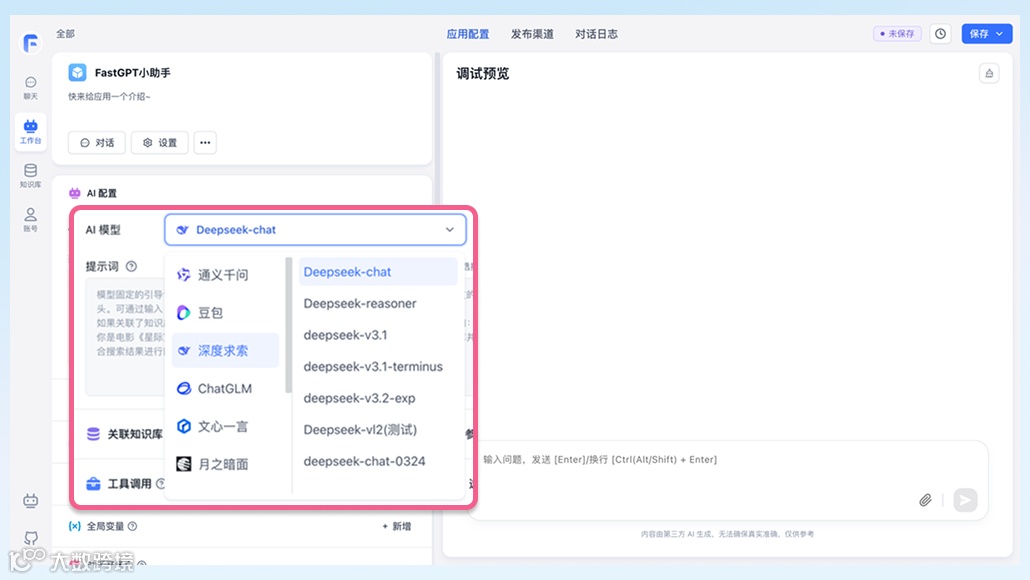
Task: Click 新增 to add a global variable
Action: click(x=397, y=526)
